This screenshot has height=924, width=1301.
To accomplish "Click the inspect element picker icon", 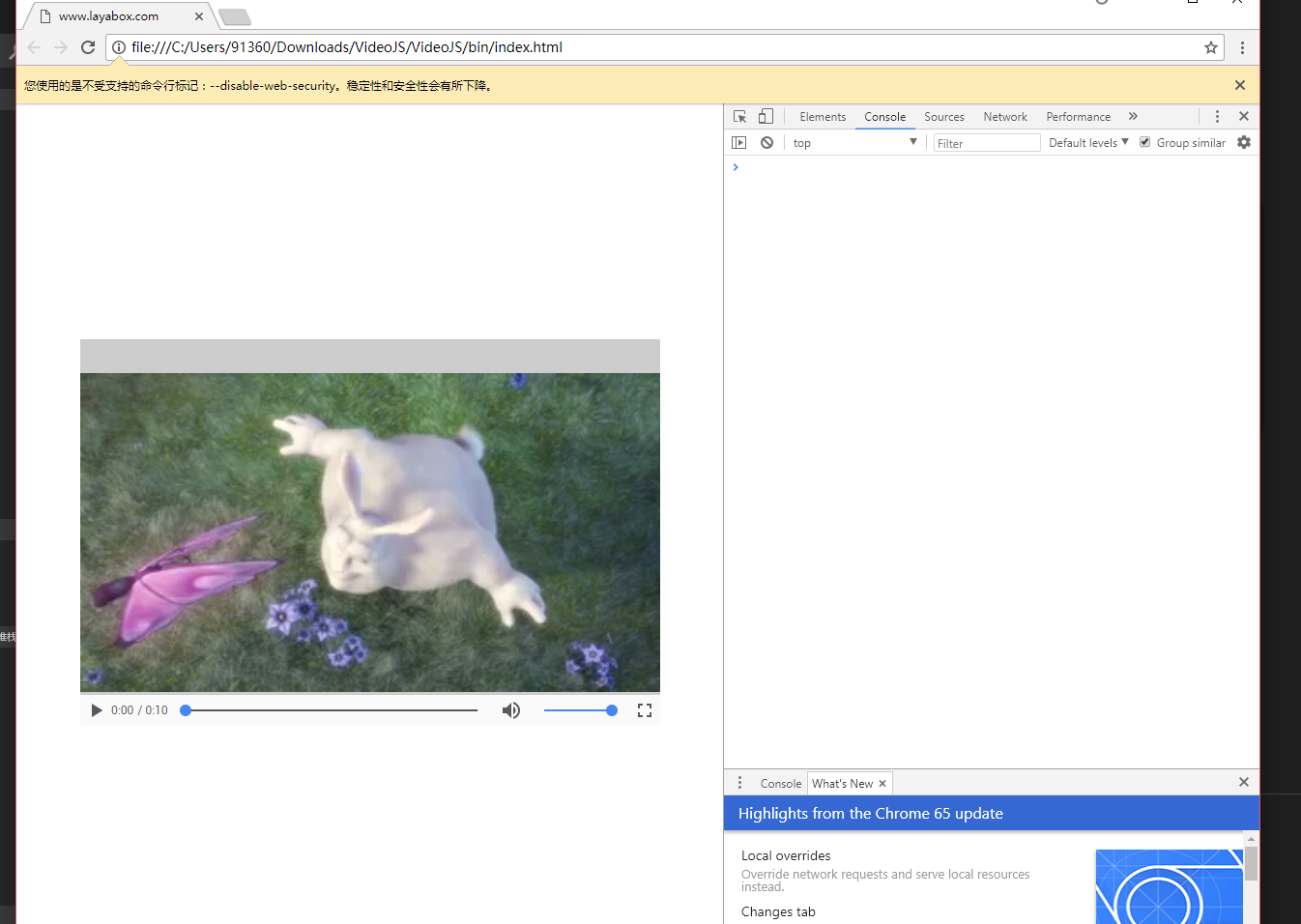I will 739,117.
